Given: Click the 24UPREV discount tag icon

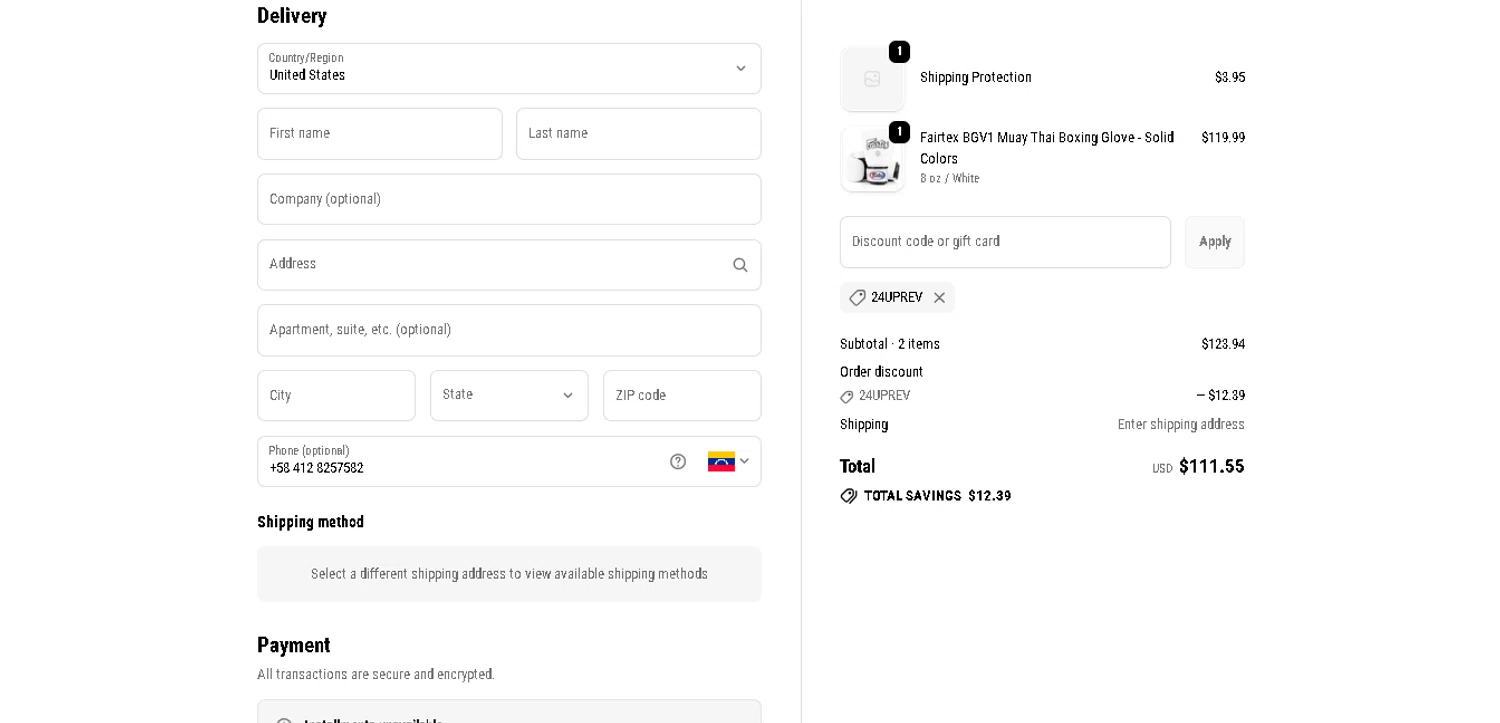Looking at the screenshot, I should (857, 297).
